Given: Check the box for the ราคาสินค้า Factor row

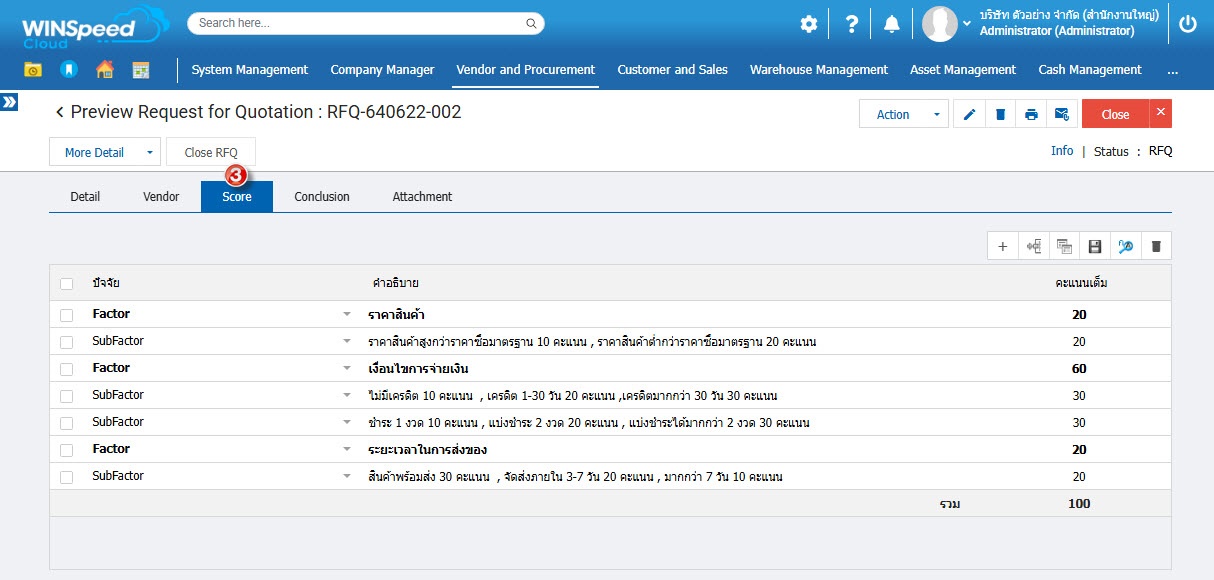Looking at the screenshot, I should (x=66, y=315).
